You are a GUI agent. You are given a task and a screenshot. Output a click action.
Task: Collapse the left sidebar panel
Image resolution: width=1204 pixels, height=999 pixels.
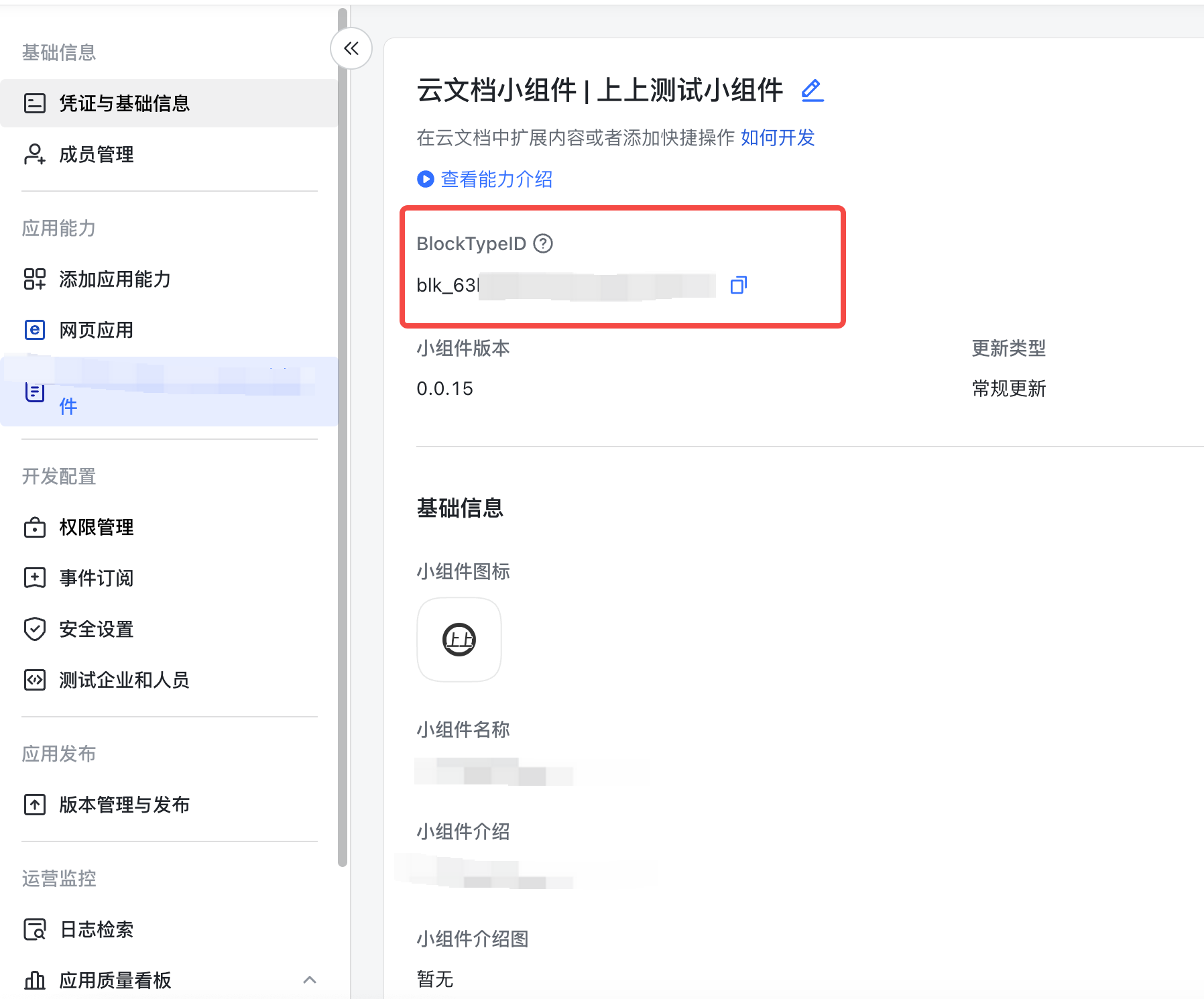pyautogui.click(x=351, y=48)
